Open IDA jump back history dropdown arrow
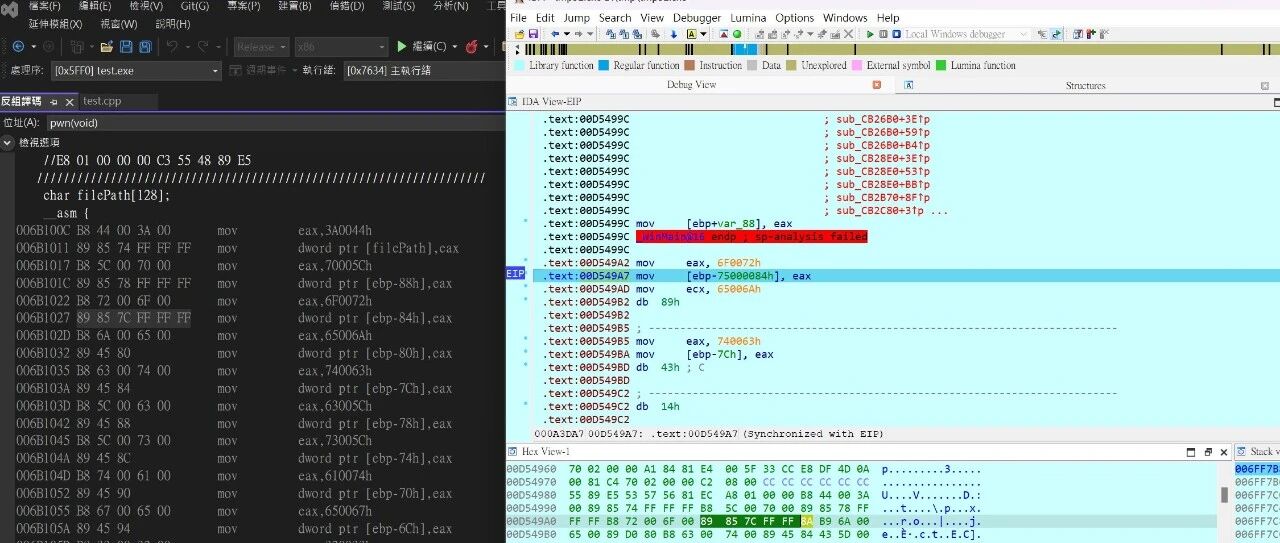Viewport: 1280px width, 543px height. 566,34
